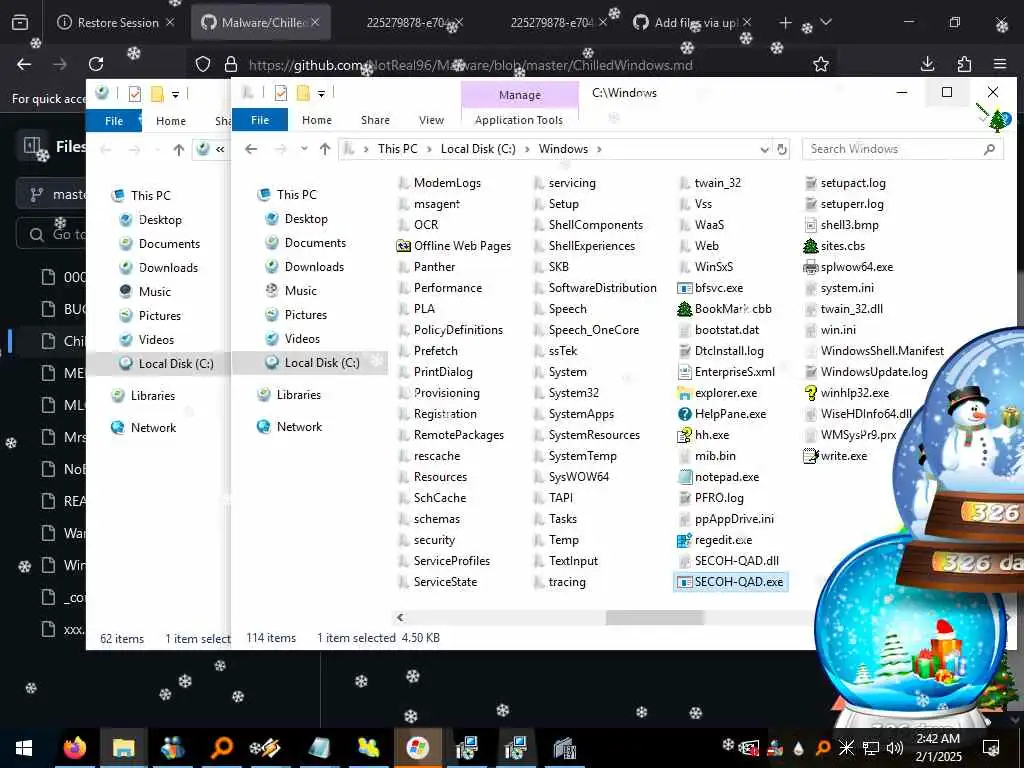Image resolution: width=1024 pixels, height=768 pixels.
Task: Open the clock showing 2:42 AM
Action: (x=938, y=748)
